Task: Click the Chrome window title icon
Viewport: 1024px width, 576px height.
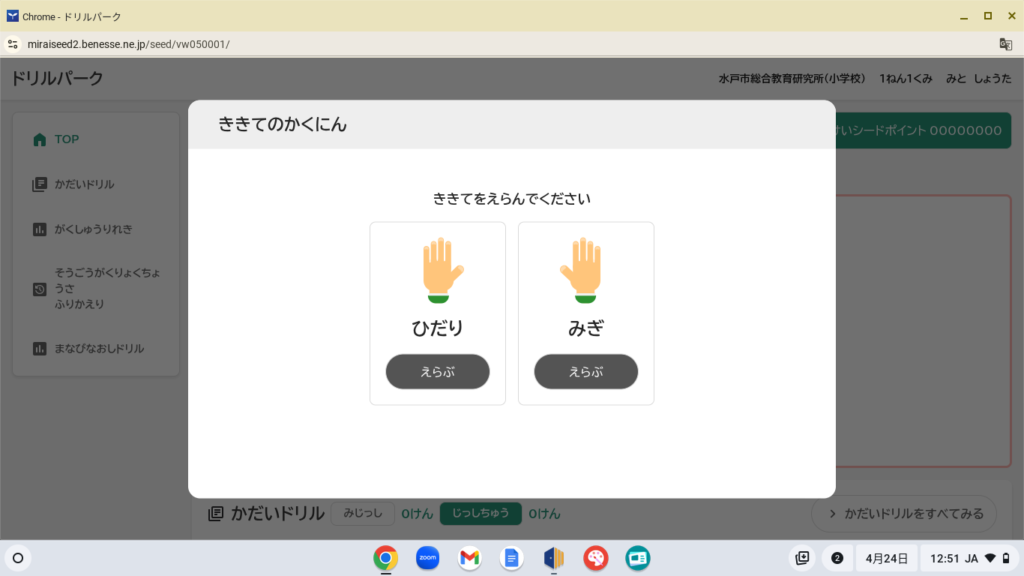Action: (12, 16)
